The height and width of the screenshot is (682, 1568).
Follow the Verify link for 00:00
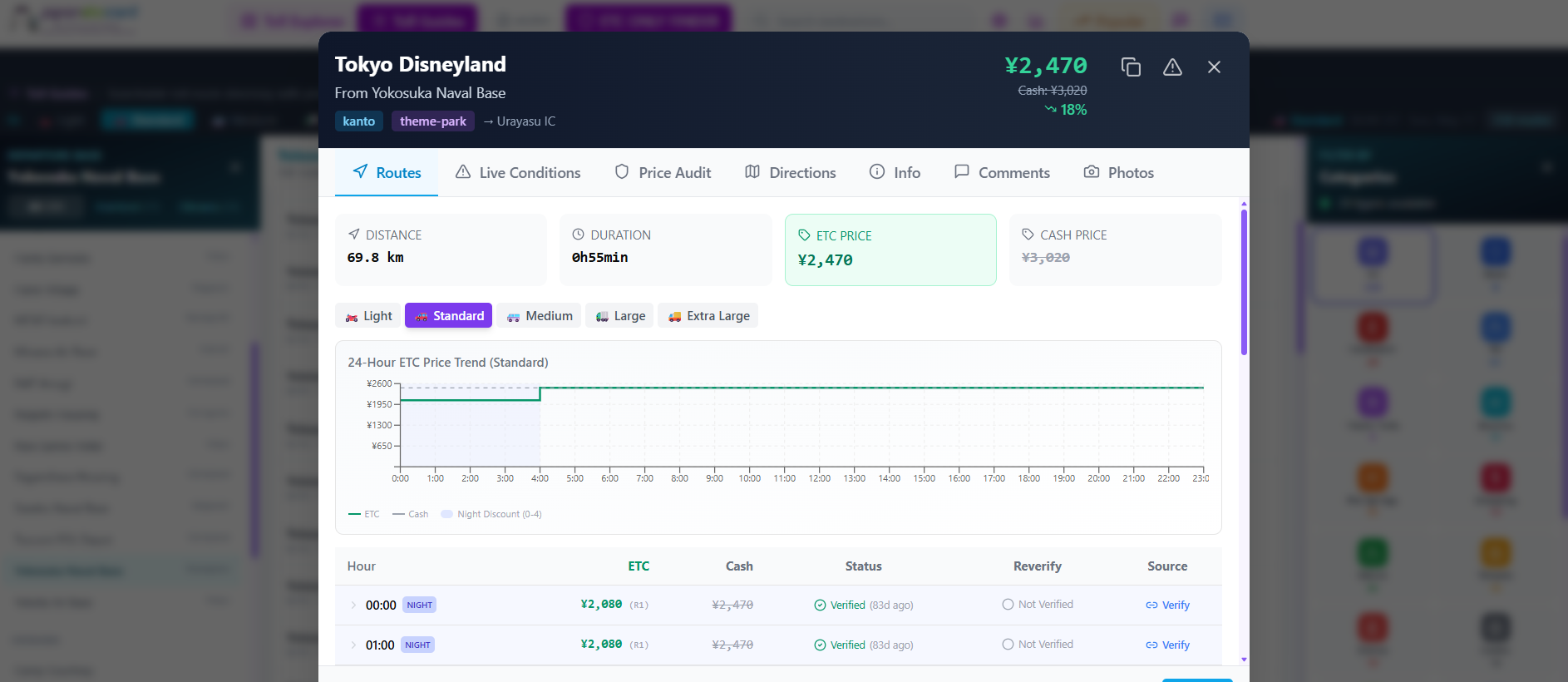1167,605
